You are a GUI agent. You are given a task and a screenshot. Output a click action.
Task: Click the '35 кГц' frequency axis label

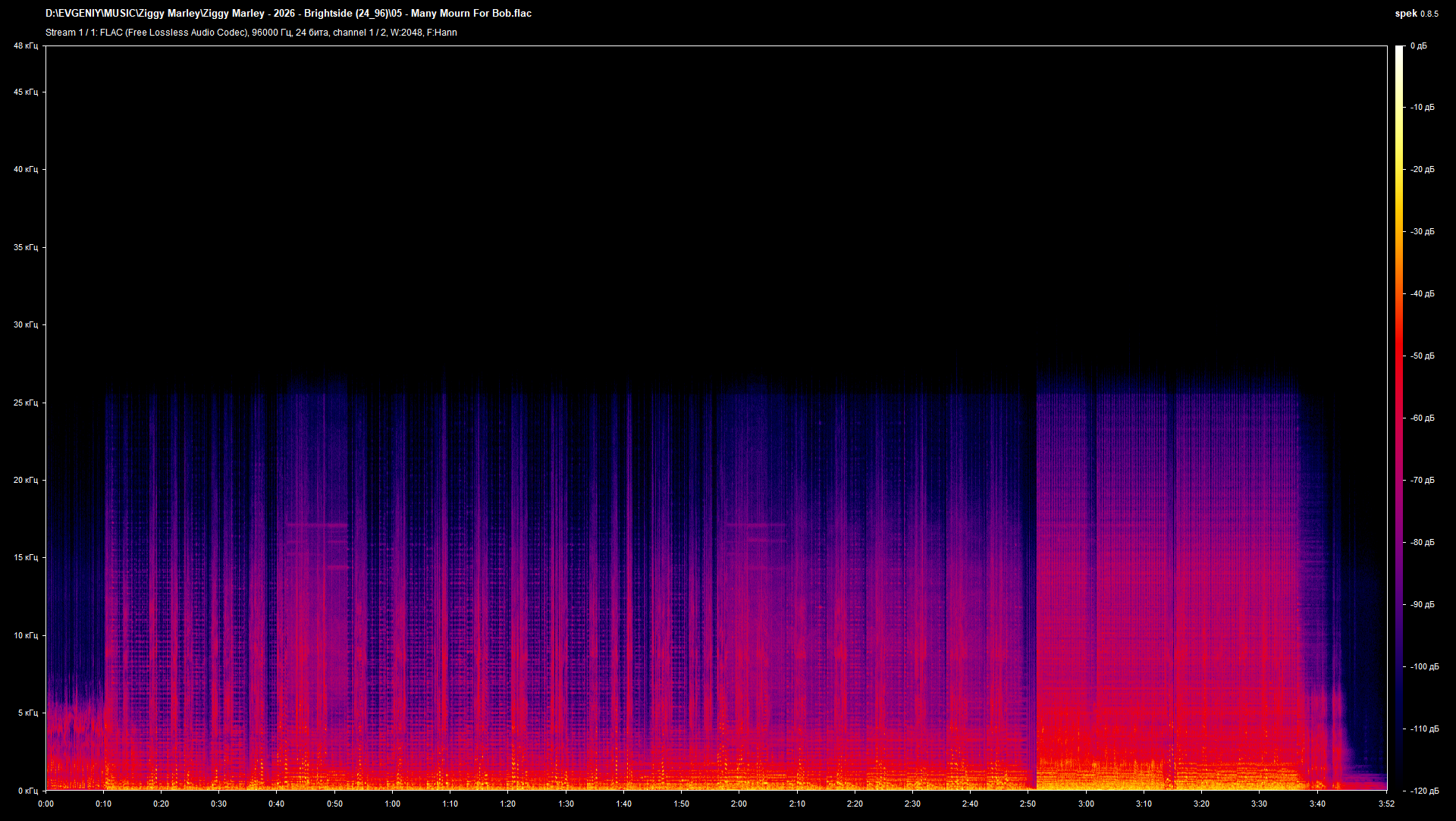(26, 248)
